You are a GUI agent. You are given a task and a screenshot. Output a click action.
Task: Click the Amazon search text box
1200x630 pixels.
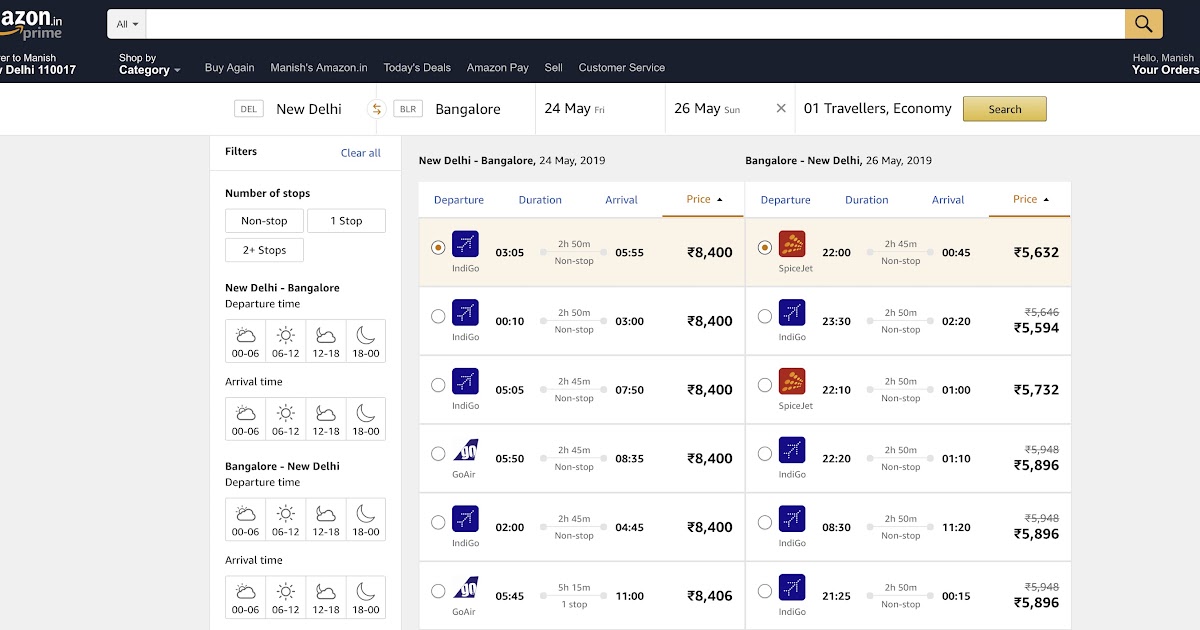coord(636,24)
